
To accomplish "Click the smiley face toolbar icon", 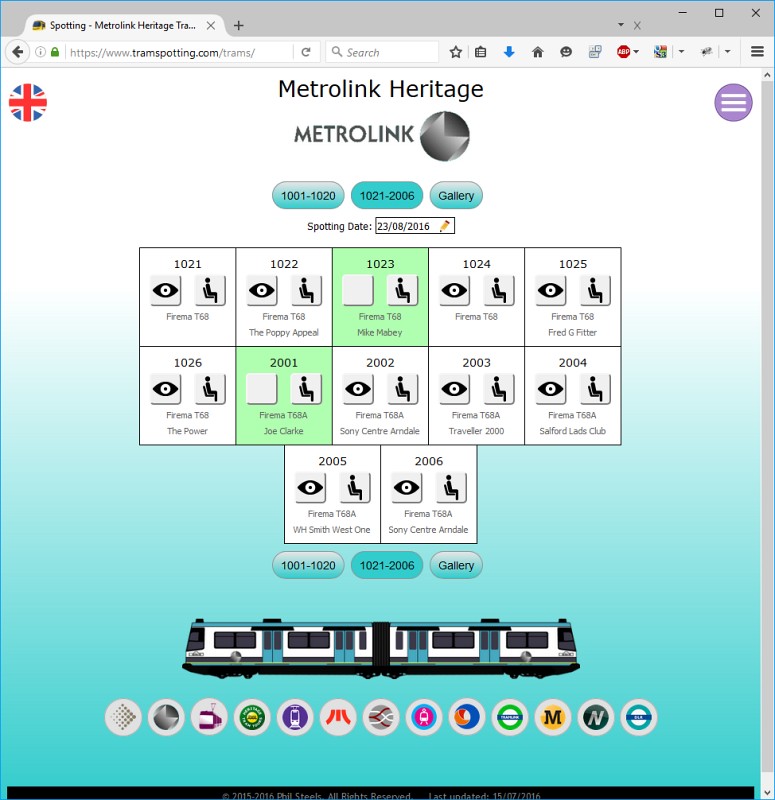I will (566, 52).
